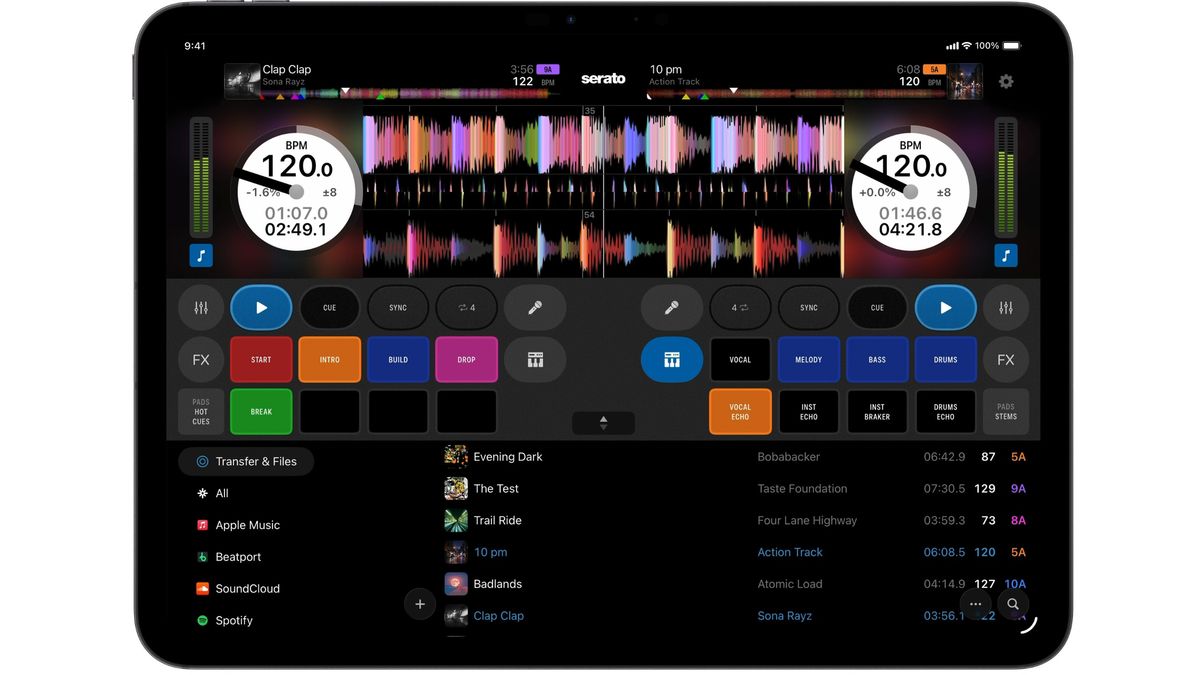The height and width of the screenshot is (675, 1200).
Task: Toggle left deck pads view icon
Action: (535, 360)
